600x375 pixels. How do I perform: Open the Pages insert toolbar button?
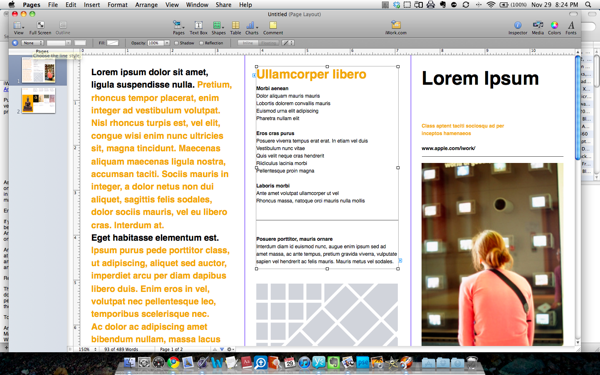pyautogui.click(x=178, y=28)
